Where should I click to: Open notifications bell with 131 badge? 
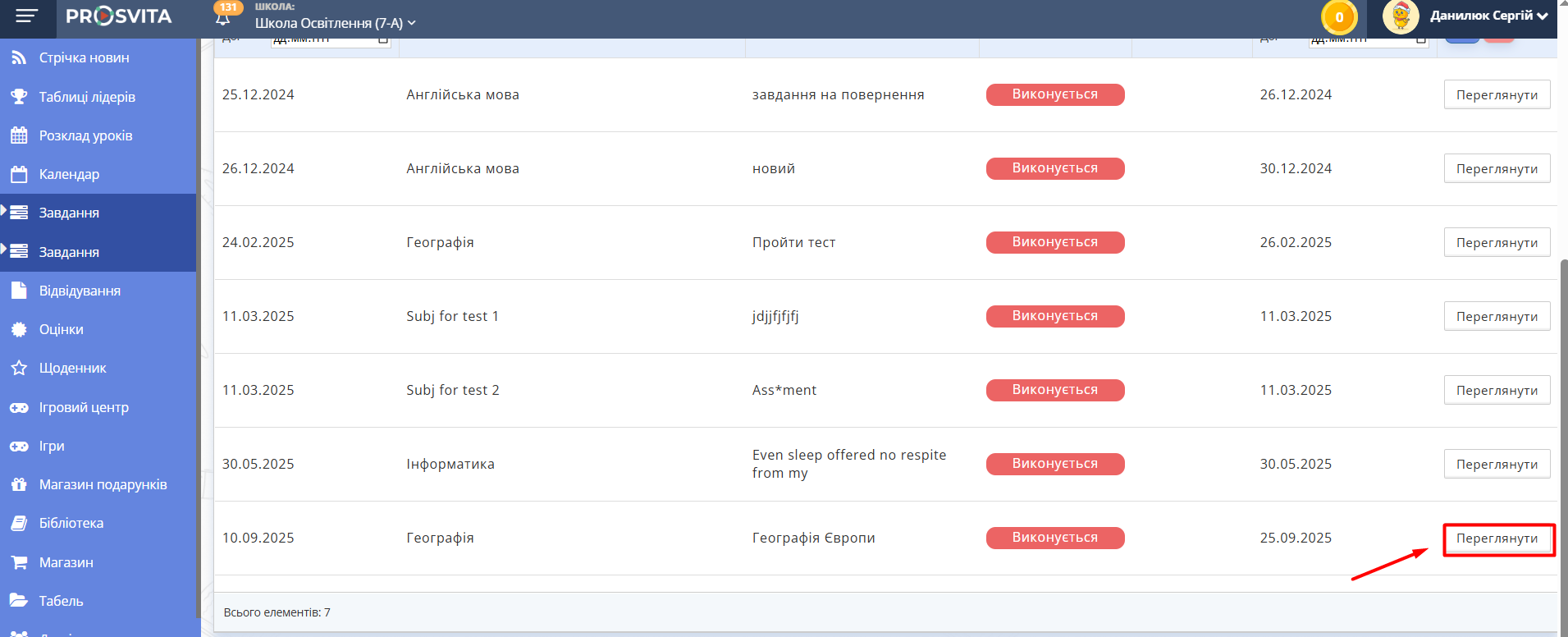click(222, 18)
